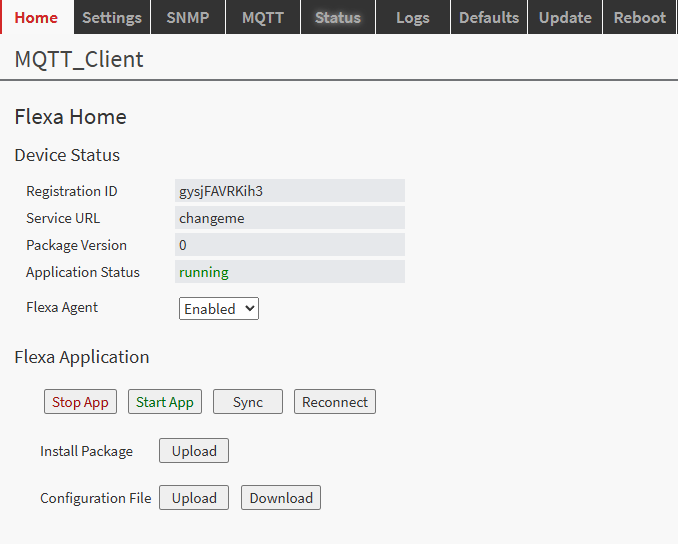View the Logs tab
678x544 pixels.
(413, 18)
